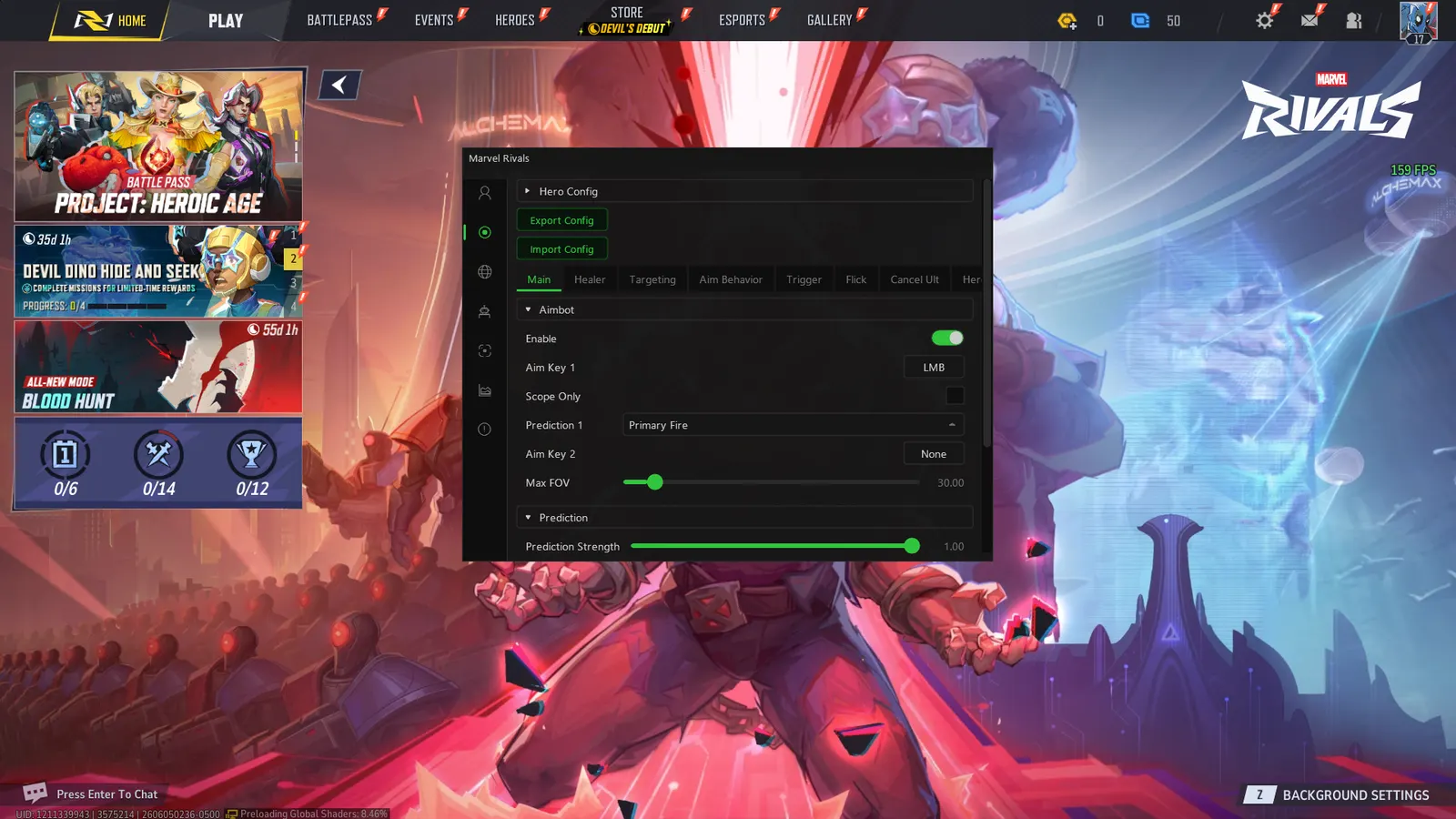Add gold Lattice currency via plus icon
Screen dimensions: 1456x819
pyautogui.click(x=1067, y=20)
